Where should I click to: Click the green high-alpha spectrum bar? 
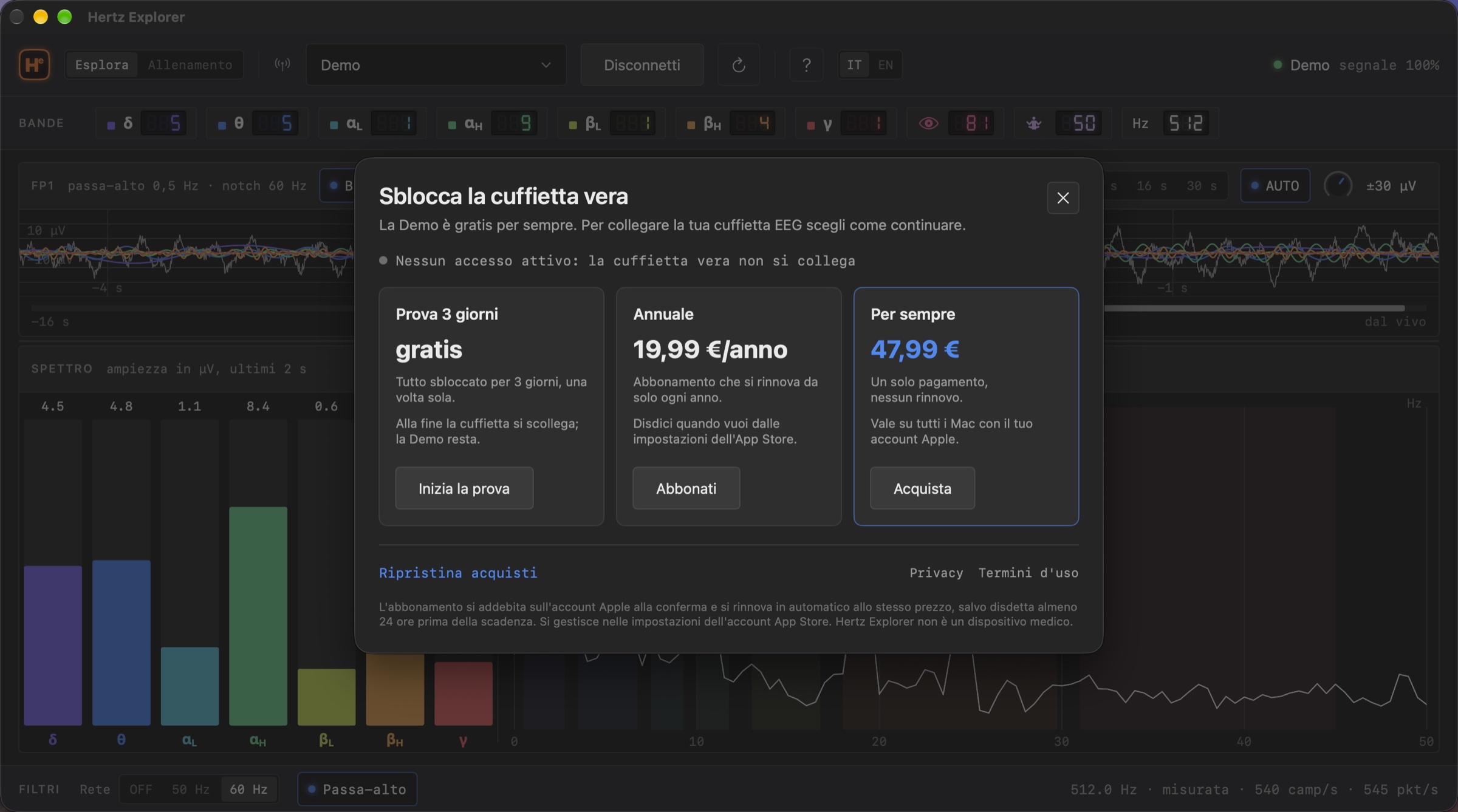[258, 615]
